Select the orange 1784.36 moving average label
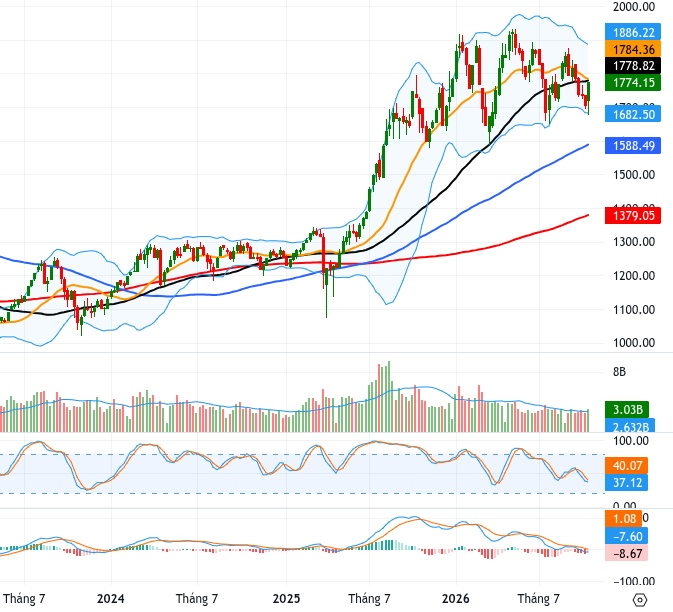Image resolution: width=673 pixels, height=612 pixels. 633,49
